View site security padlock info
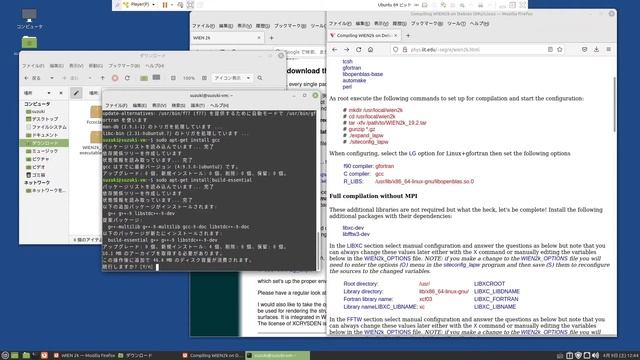This screenshot has height=360, width=640. tap(404, 49)
